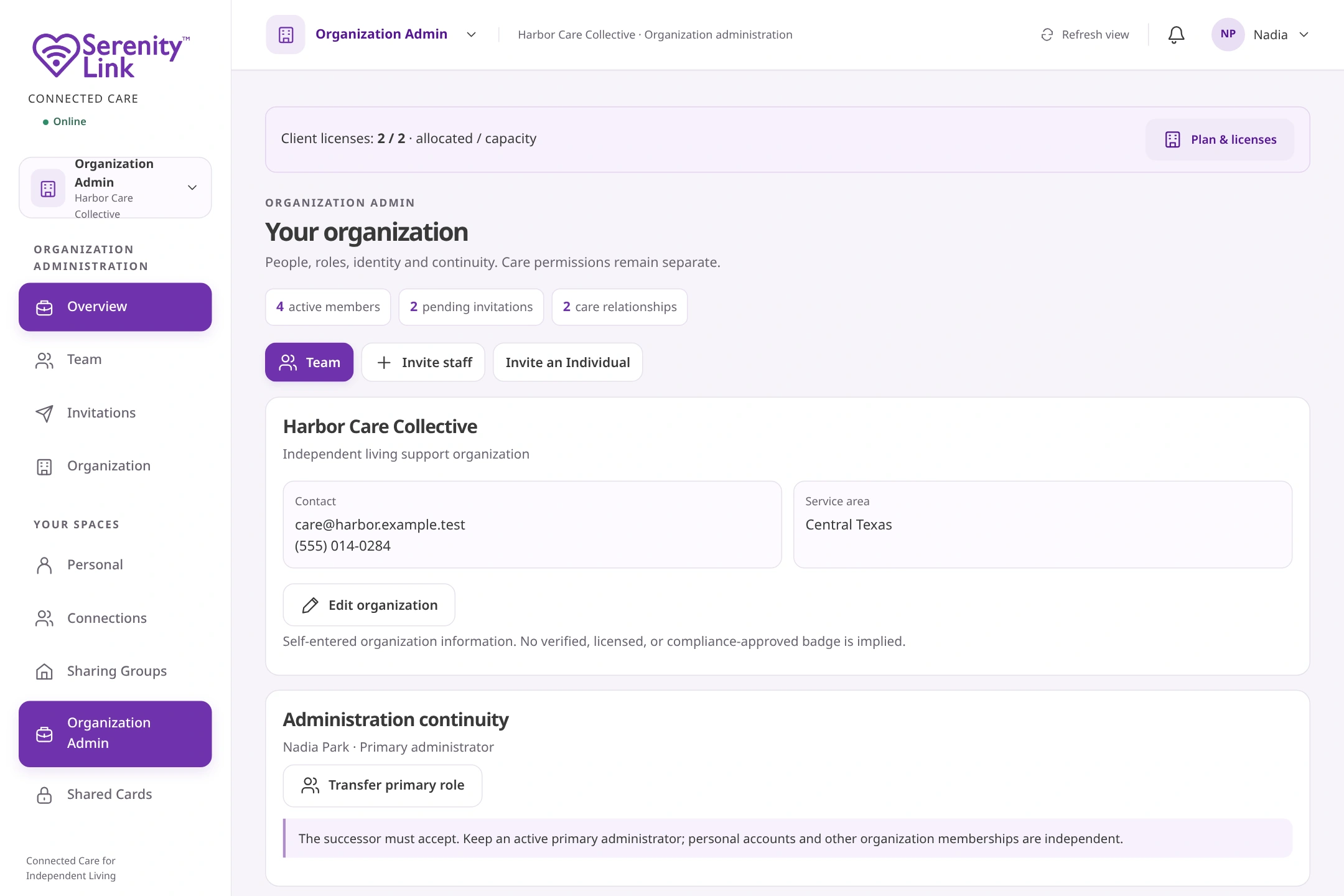Click header Organization Admin title text
This screenshot has height=896, width=1344.
coord(381,34)
